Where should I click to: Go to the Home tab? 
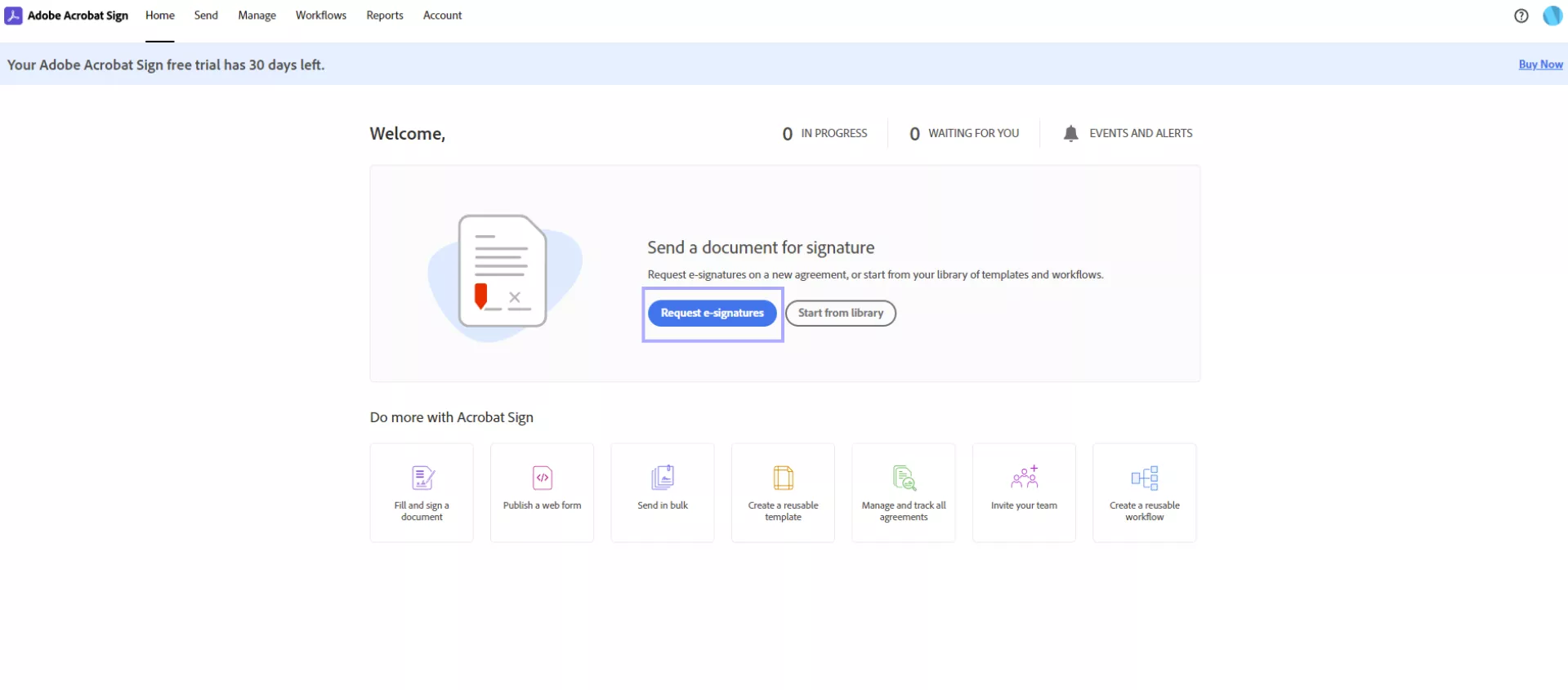160,16
